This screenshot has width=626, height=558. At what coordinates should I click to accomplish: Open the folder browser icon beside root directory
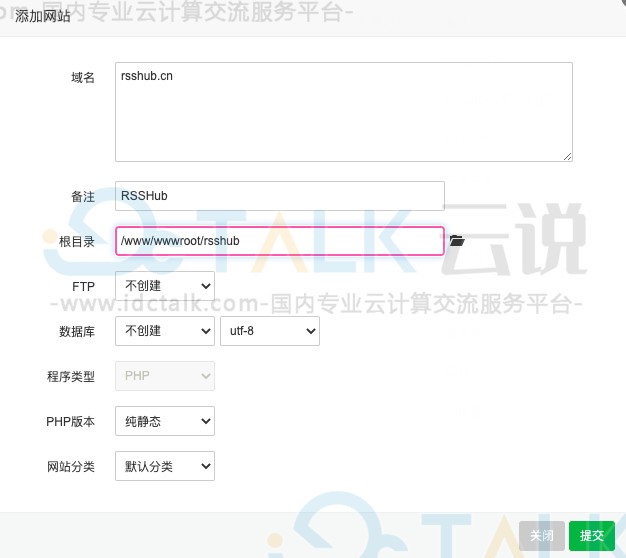[457, 241]
